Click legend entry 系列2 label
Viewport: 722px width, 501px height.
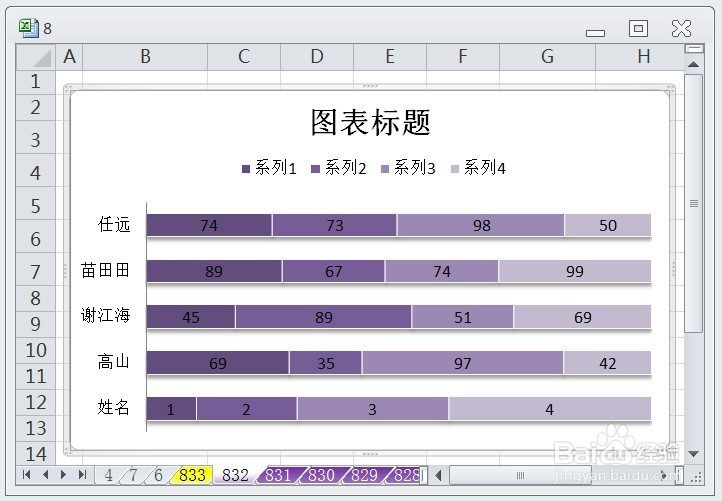pyautogui.click(x=345, y=168)
